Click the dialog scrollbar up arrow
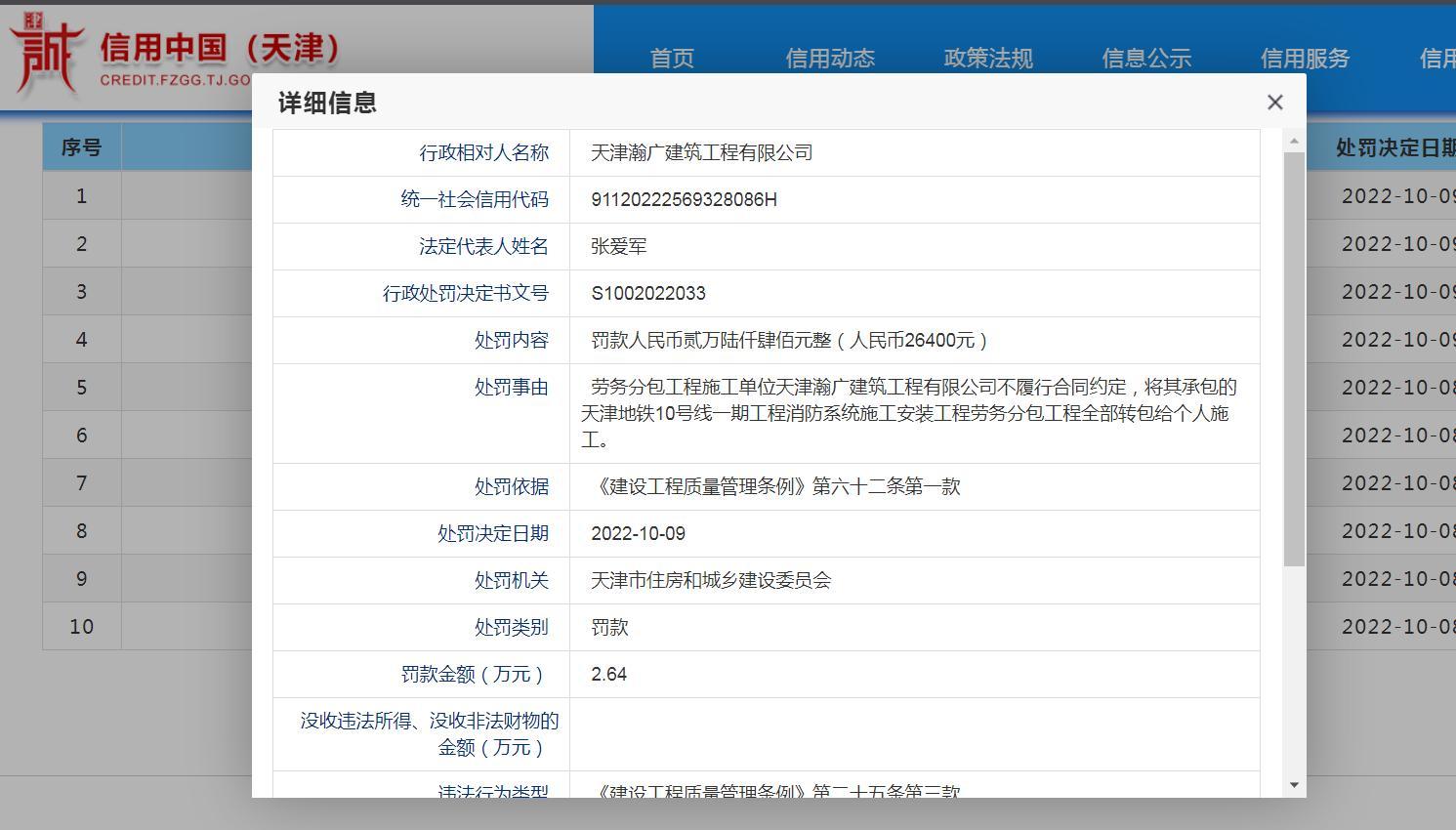Screen dimensions: 1456x830 pyautogui.click(x=1294, y=142)
